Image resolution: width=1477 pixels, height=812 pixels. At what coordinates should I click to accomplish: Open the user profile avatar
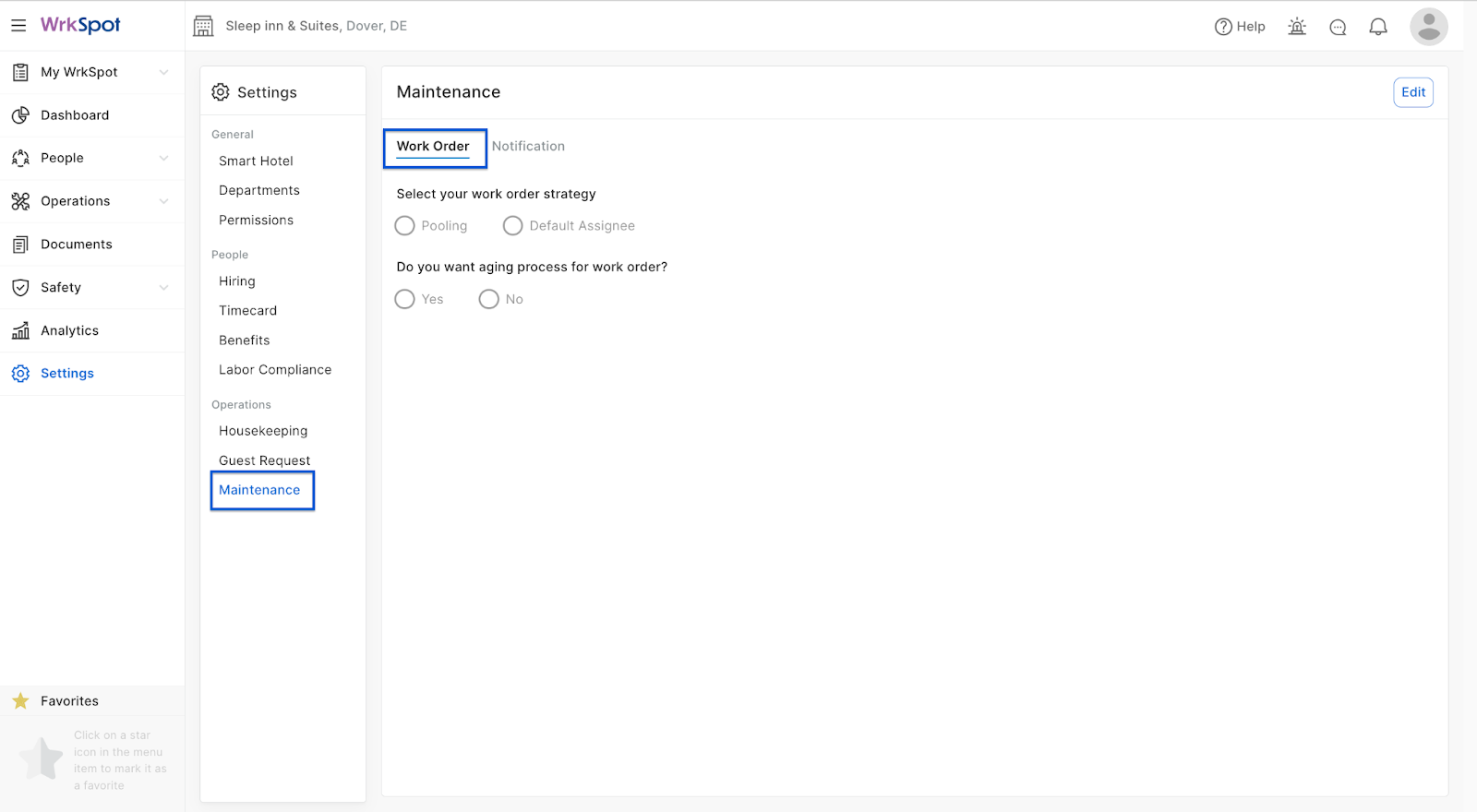(1428, 27)
